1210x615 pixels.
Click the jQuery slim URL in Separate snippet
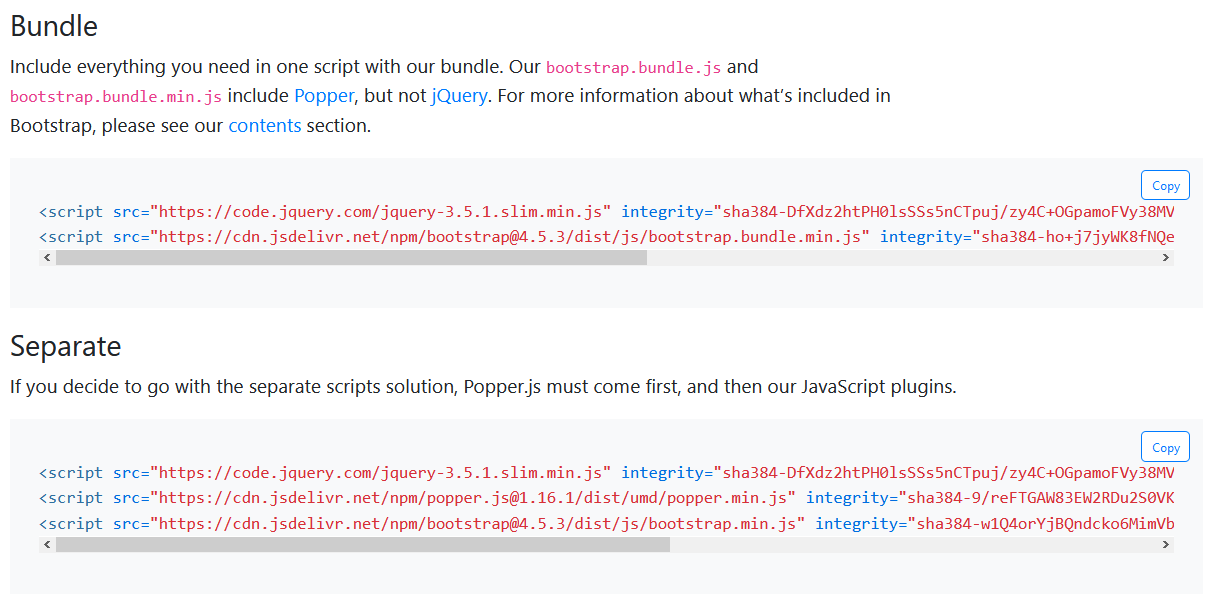coord(381,473)
